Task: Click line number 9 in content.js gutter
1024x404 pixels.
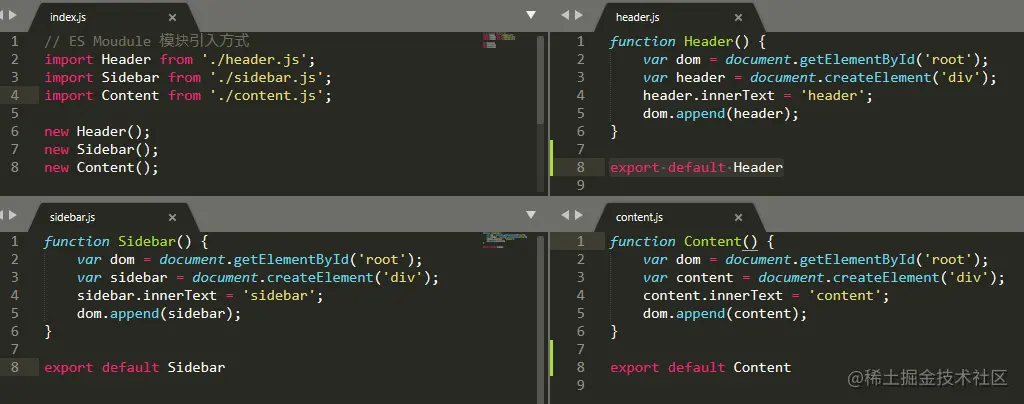Action: coord(581,385)
